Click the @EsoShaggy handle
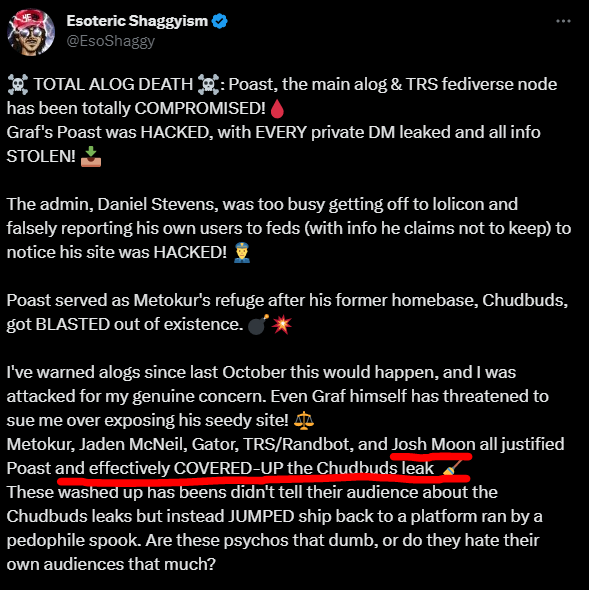The height and width of the screenshot is (590, 589). tap(111, 41)
